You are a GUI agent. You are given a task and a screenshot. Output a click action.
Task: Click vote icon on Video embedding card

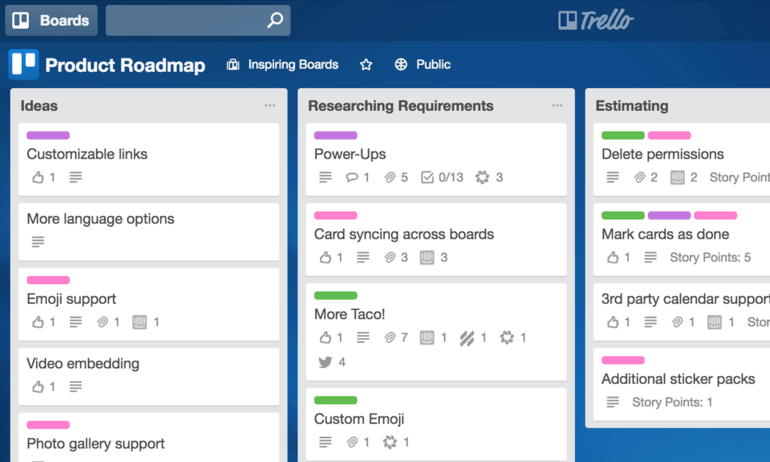point(38,386)
